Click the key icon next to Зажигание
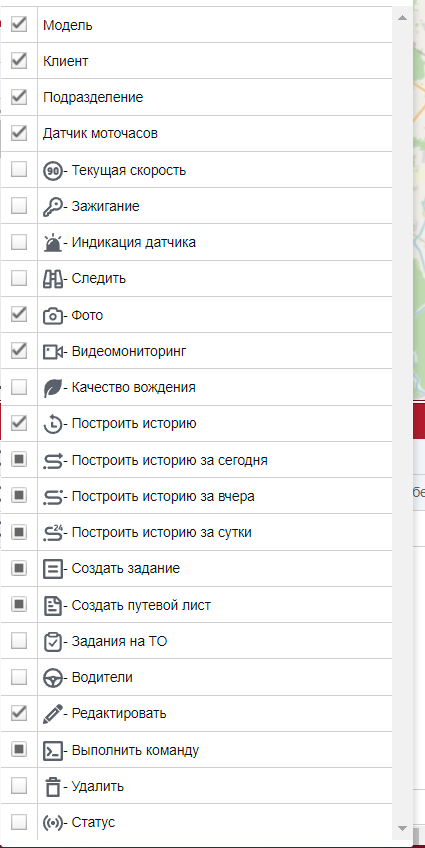Screen dimensions: 425x848 click(x=53, y=207)
